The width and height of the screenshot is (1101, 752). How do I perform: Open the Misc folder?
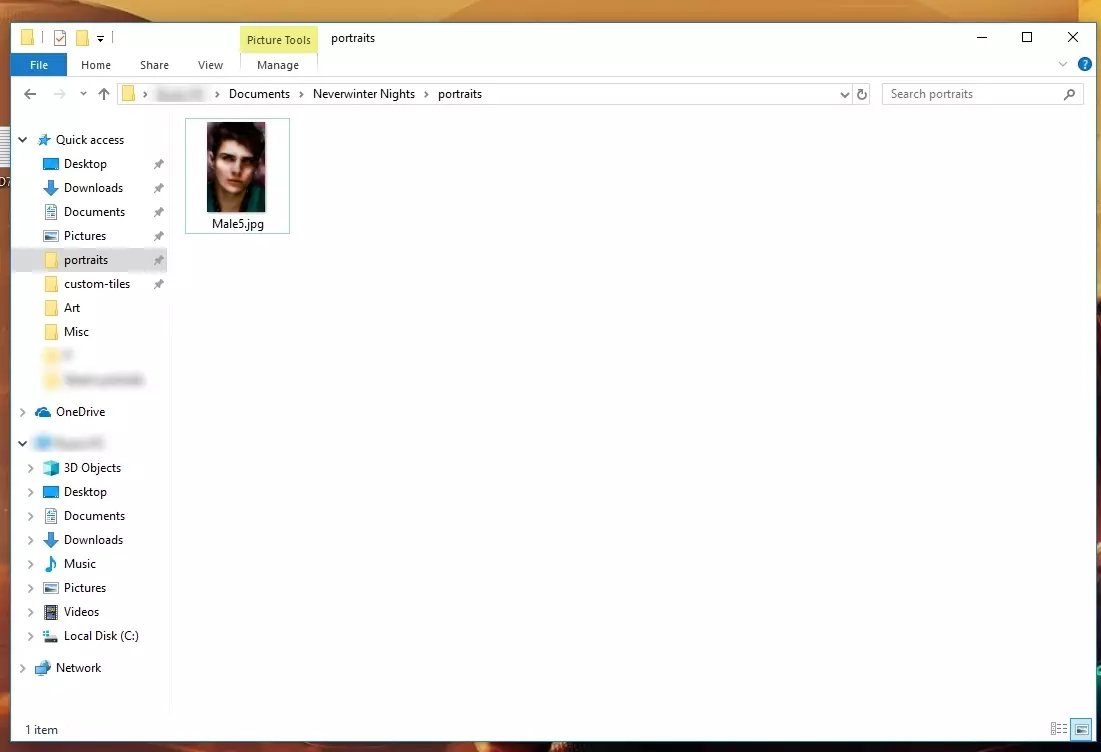point(76,331)
